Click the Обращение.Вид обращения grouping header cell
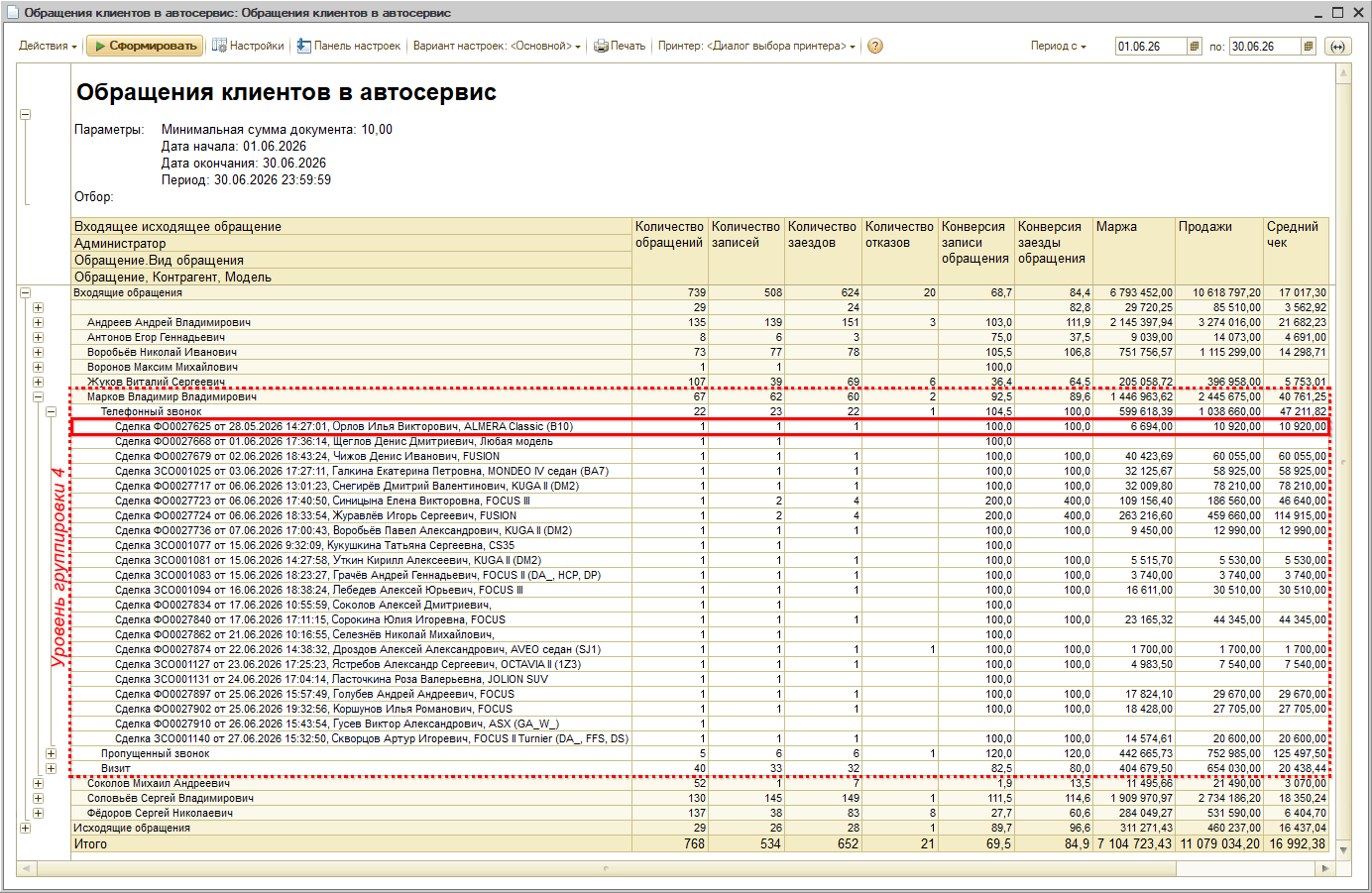1372x893 pixels. [x=352, y=260]
